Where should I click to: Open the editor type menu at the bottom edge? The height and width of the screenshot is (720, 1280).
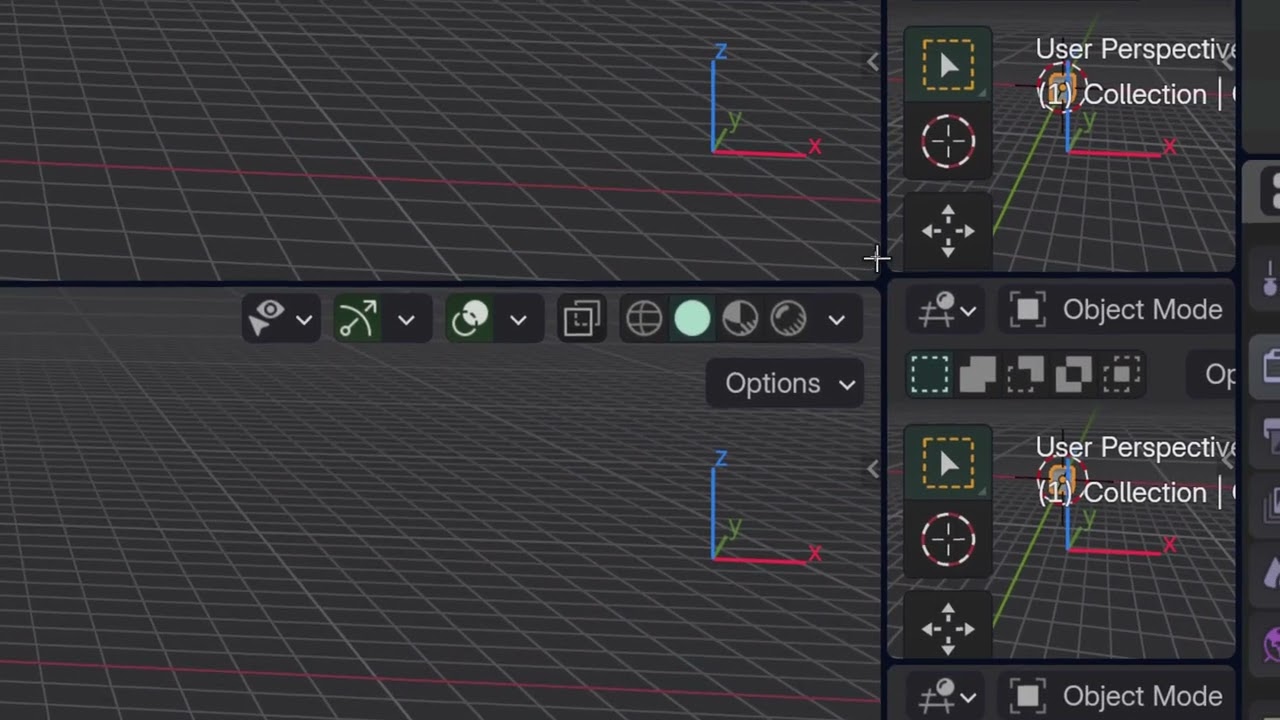(947, 696)
